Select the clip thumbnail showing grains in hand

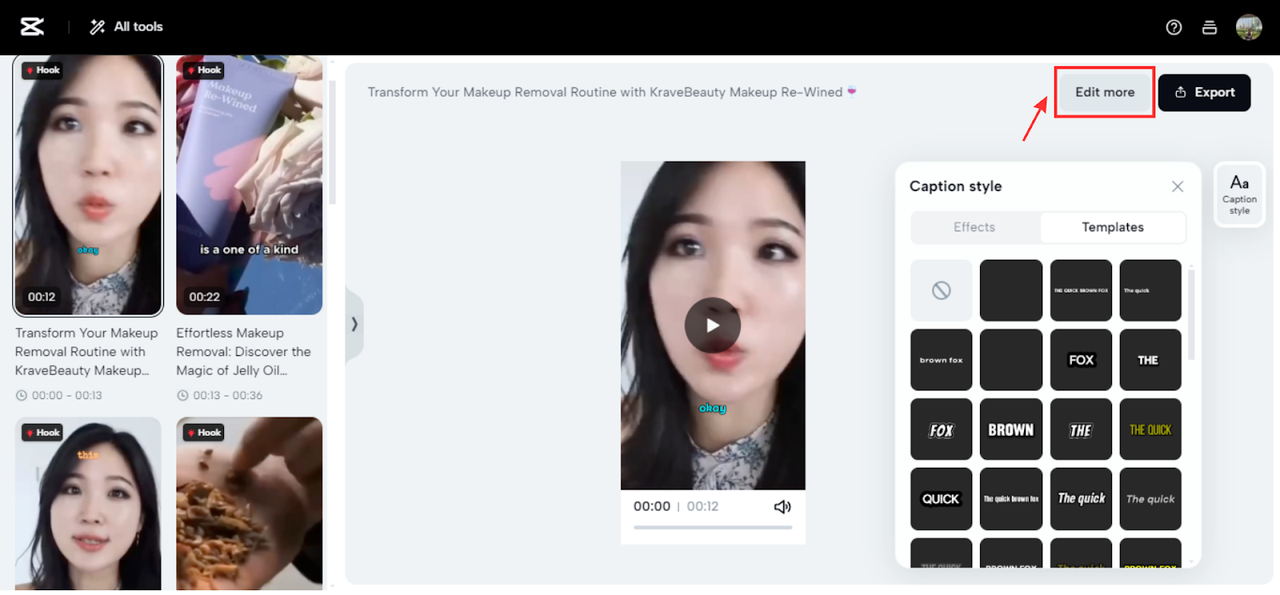click(249, 503)
